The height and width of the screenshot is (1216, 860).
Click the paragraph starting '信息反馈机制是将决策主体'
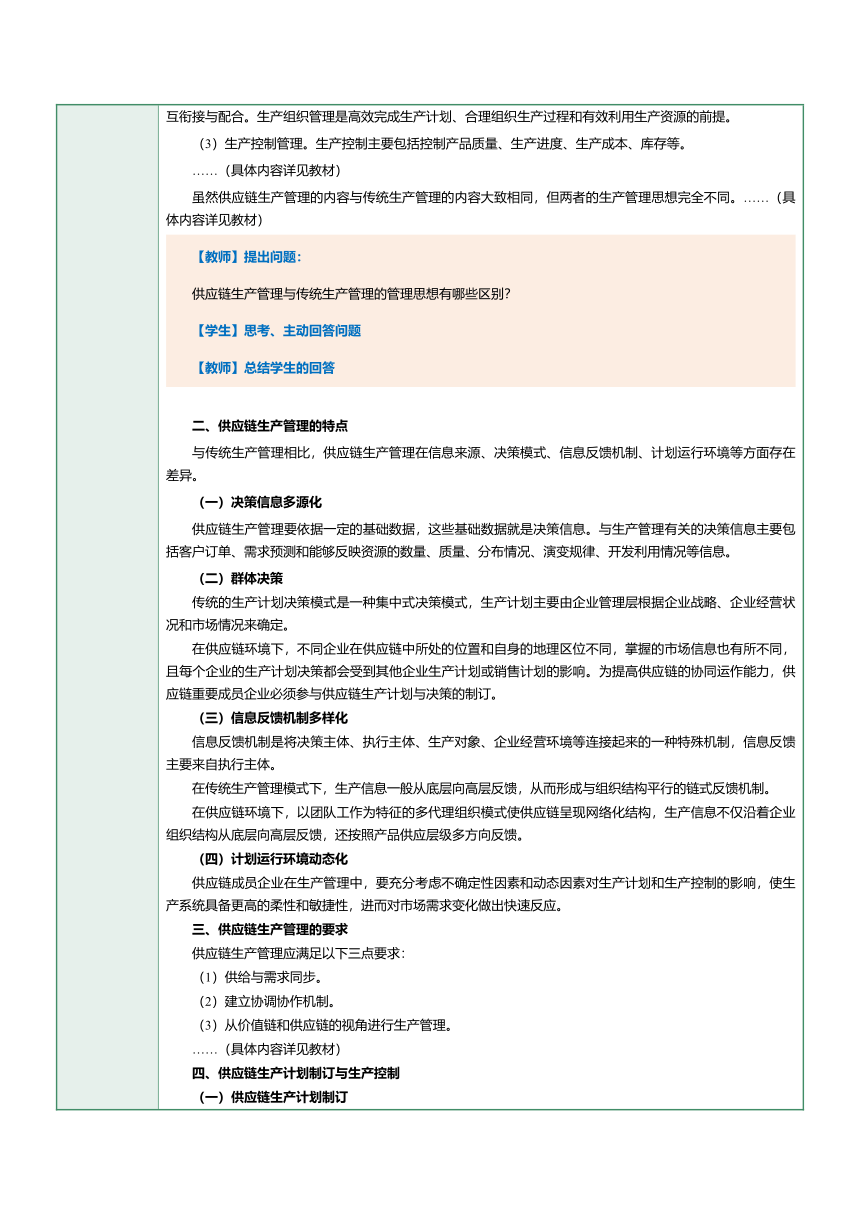point(480,753)
